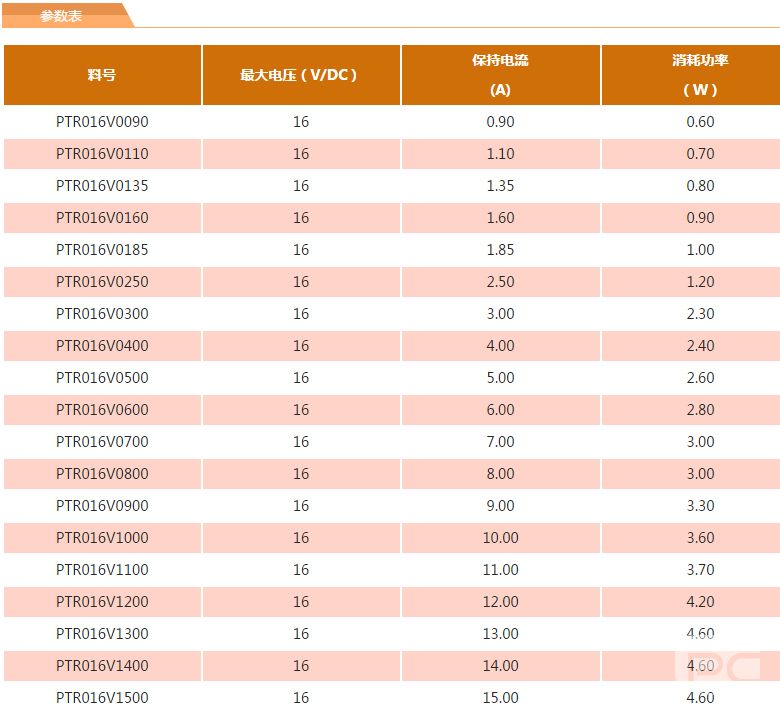Viewport: 780px width, 715px height.
Task: Select the PTR016V0600 row label
Action: coord(102,410)
